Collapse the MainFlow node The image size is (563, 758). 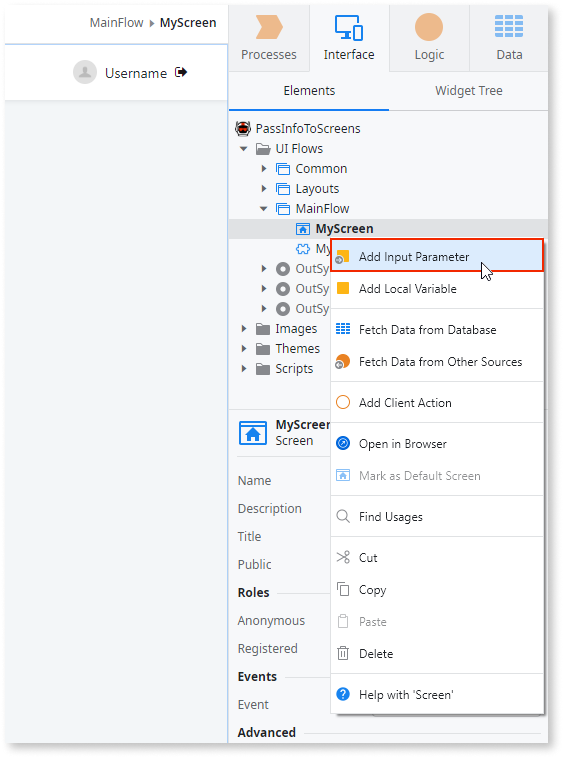tap(264, 209)
